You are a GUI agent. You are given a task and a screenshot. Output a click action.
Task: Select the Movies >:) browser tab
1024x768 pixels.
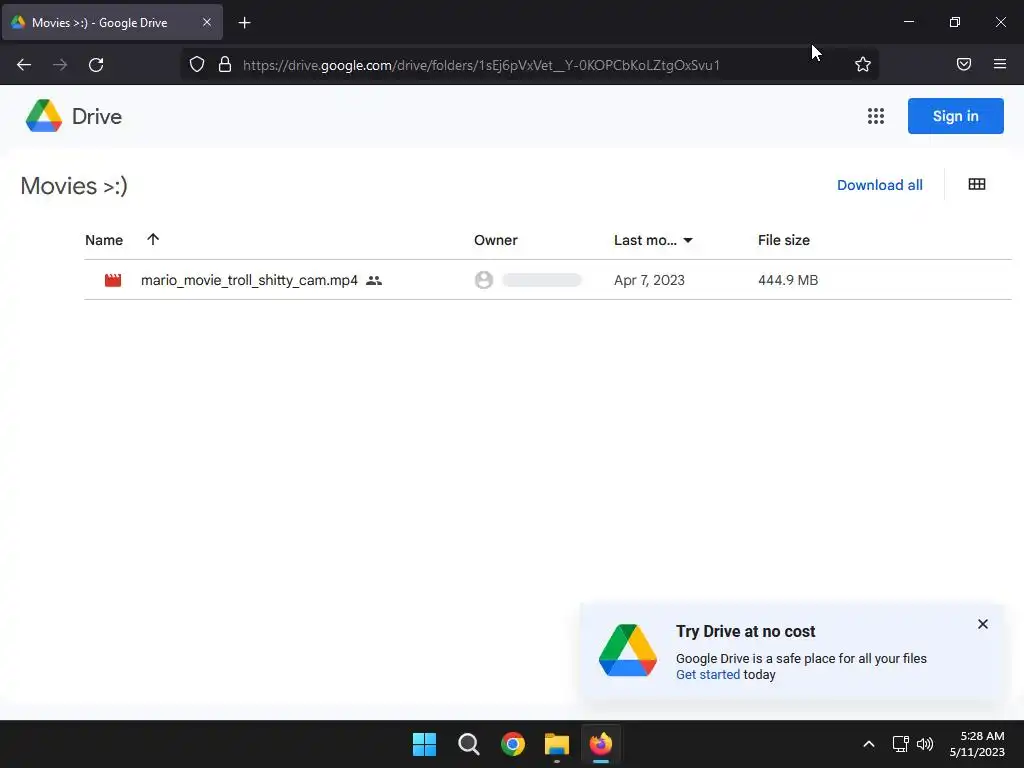click(112, 22)
